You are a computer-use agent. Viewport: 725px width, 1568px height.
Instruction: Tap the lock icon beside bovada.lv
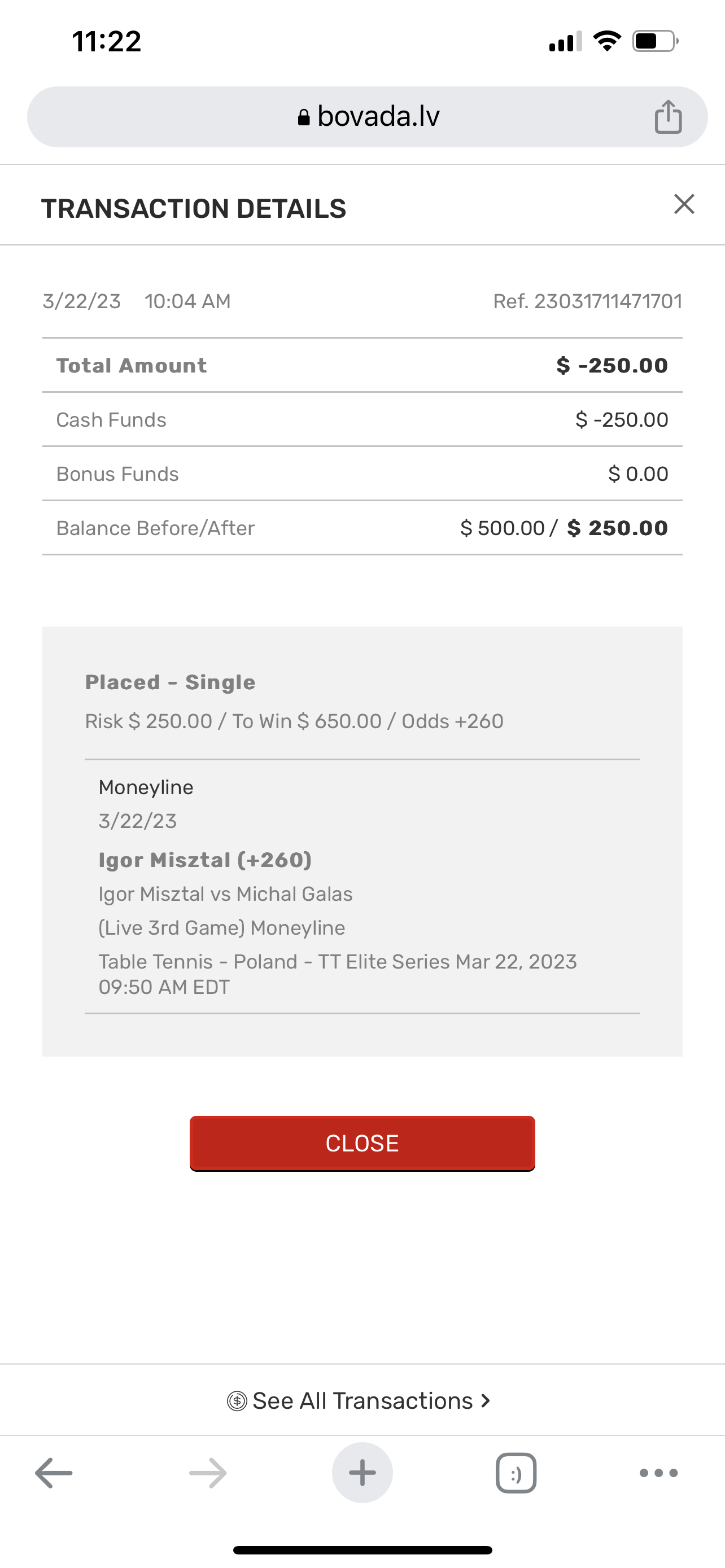[x=304, y=117]
